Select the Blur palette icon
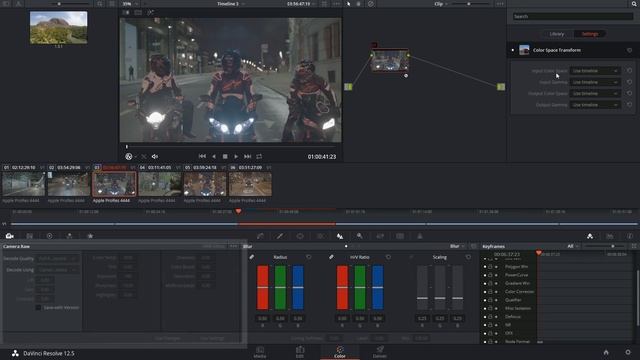Viewport: 640px width, 360px height. pos(340,236)
